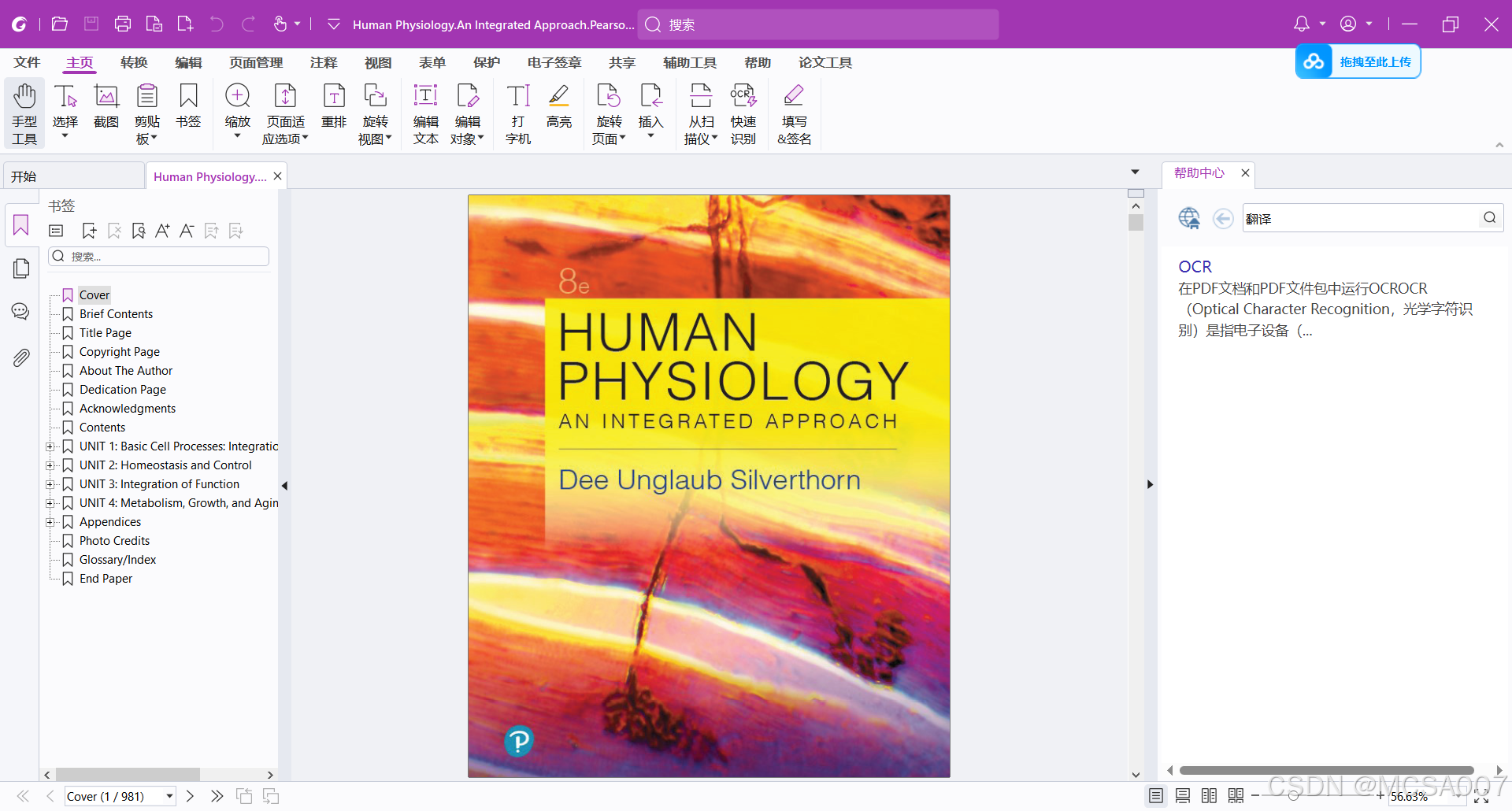Image resolution: width=1512 pixels, height=811 pixels.
Task: Decrease bookmark font size icon
Action: point(187,231)
